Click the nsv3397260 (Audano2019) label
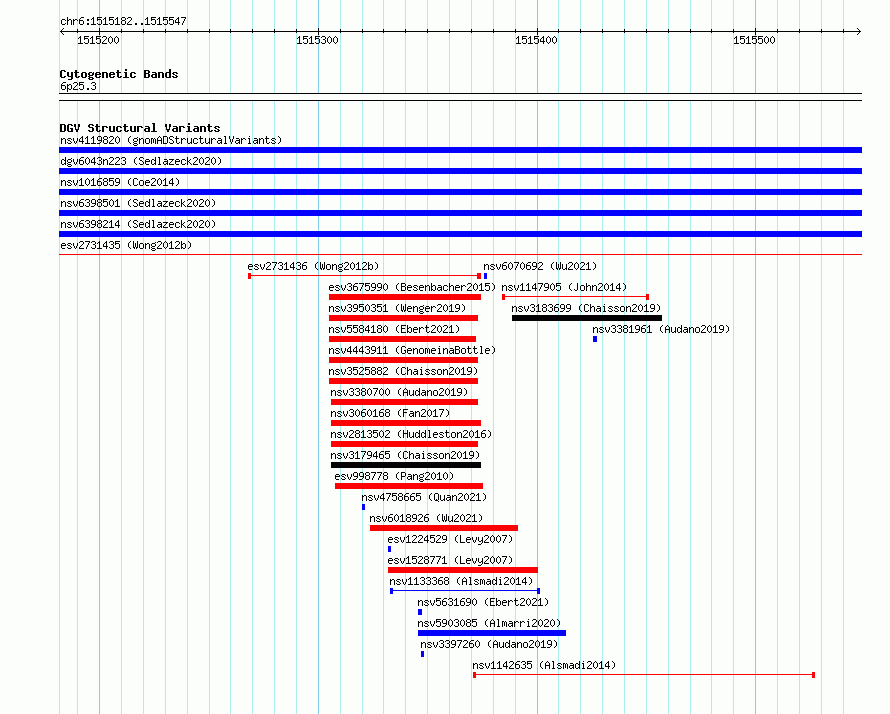Viewport: 890px width, 714px height. 489,644
